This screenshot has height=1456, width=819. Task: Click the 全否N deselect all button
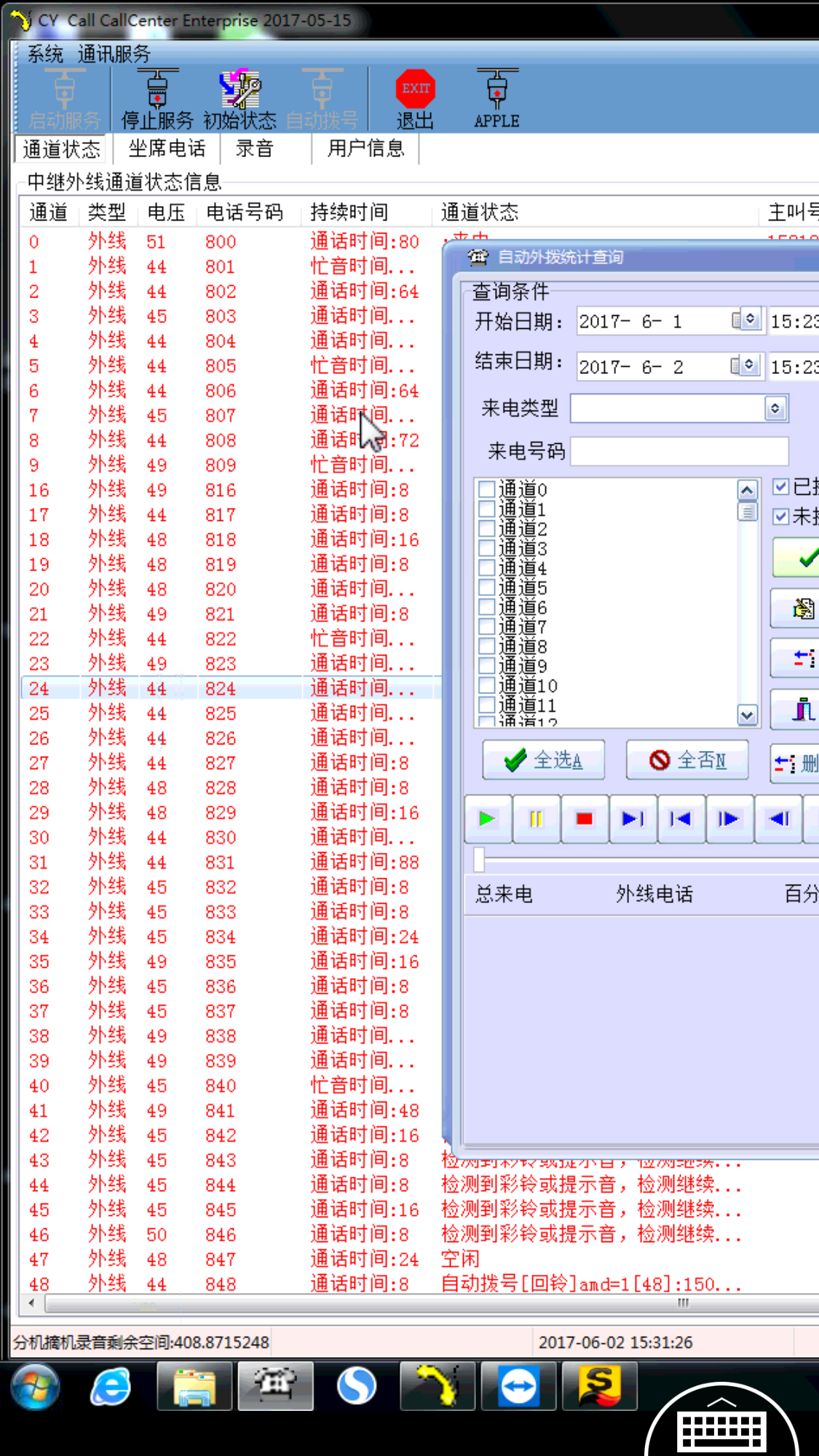(x=687, y=760)
